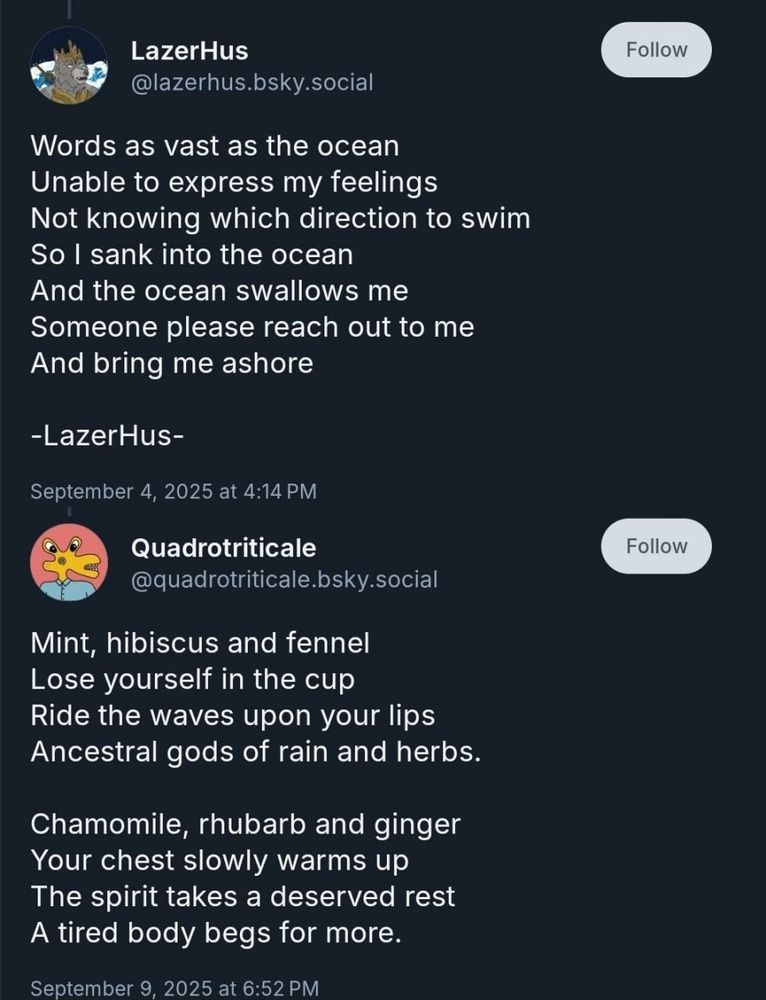Follow the LazerHus account
Viewport: 766px width, 1000px height.
tap(656, 50)
